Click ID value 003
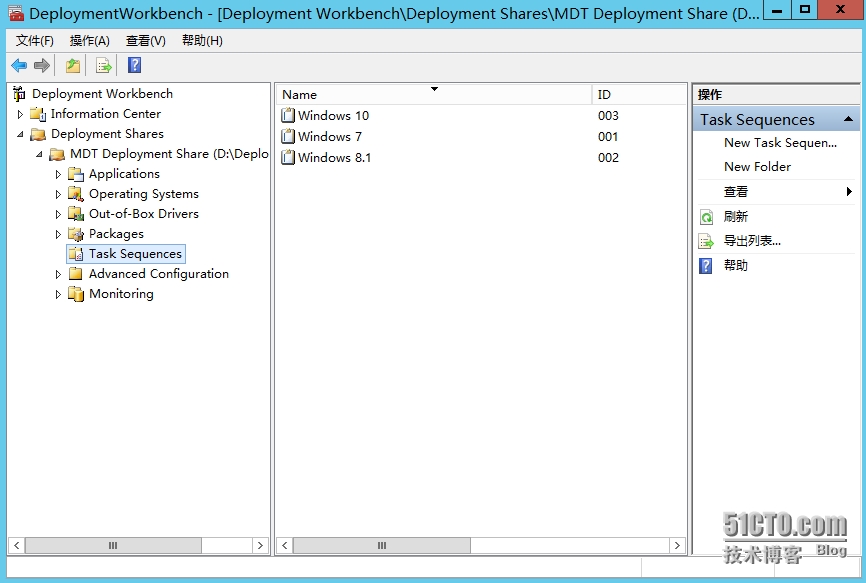The height and width of the screenshot is (583, 866). 608,115
